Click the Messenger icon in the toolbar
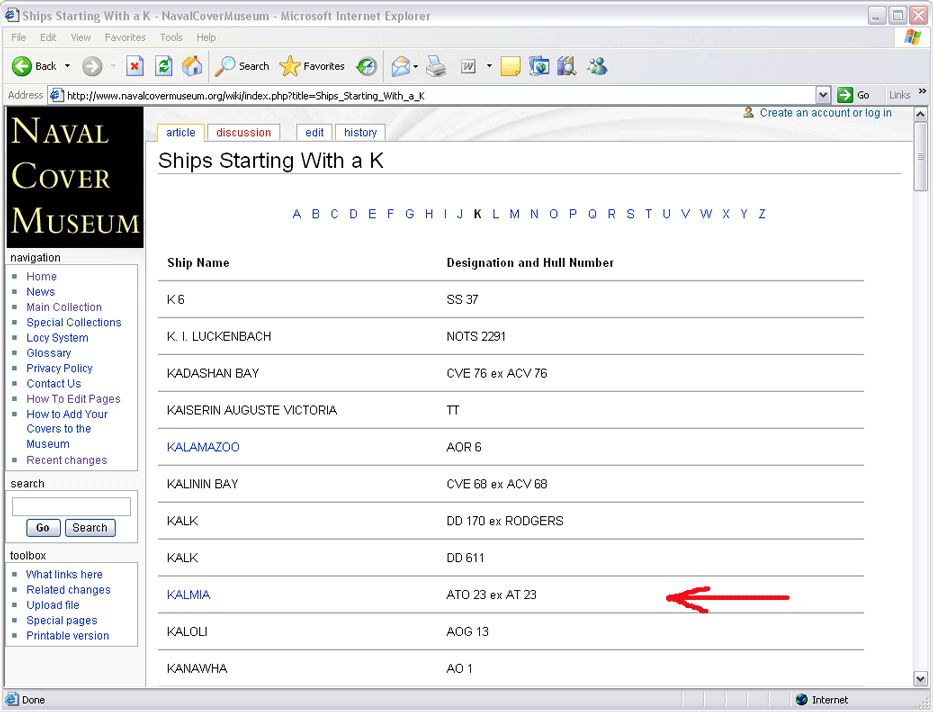 click(598, 66)
